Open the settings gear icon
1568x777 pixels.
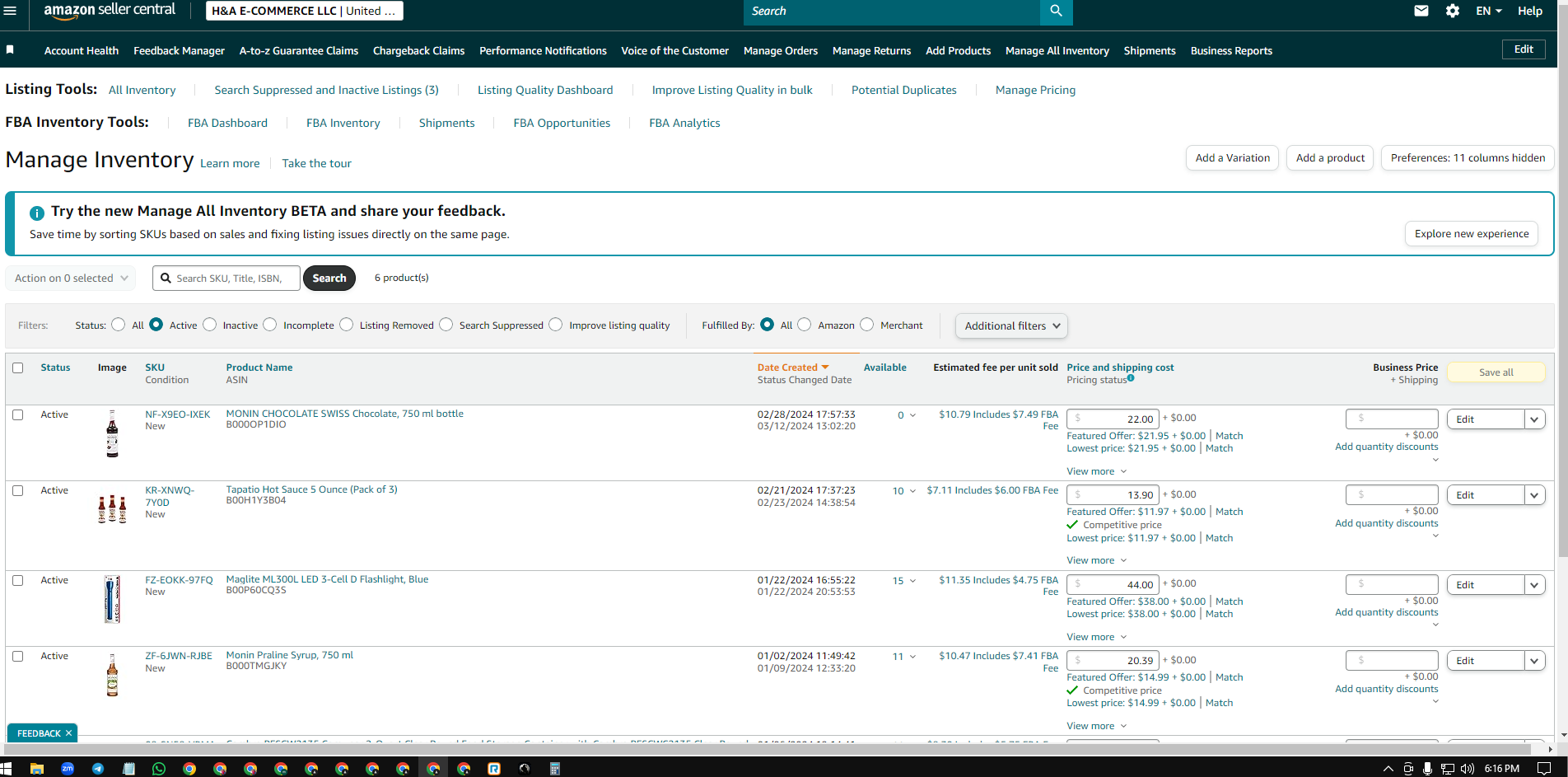click(1453, 11)
